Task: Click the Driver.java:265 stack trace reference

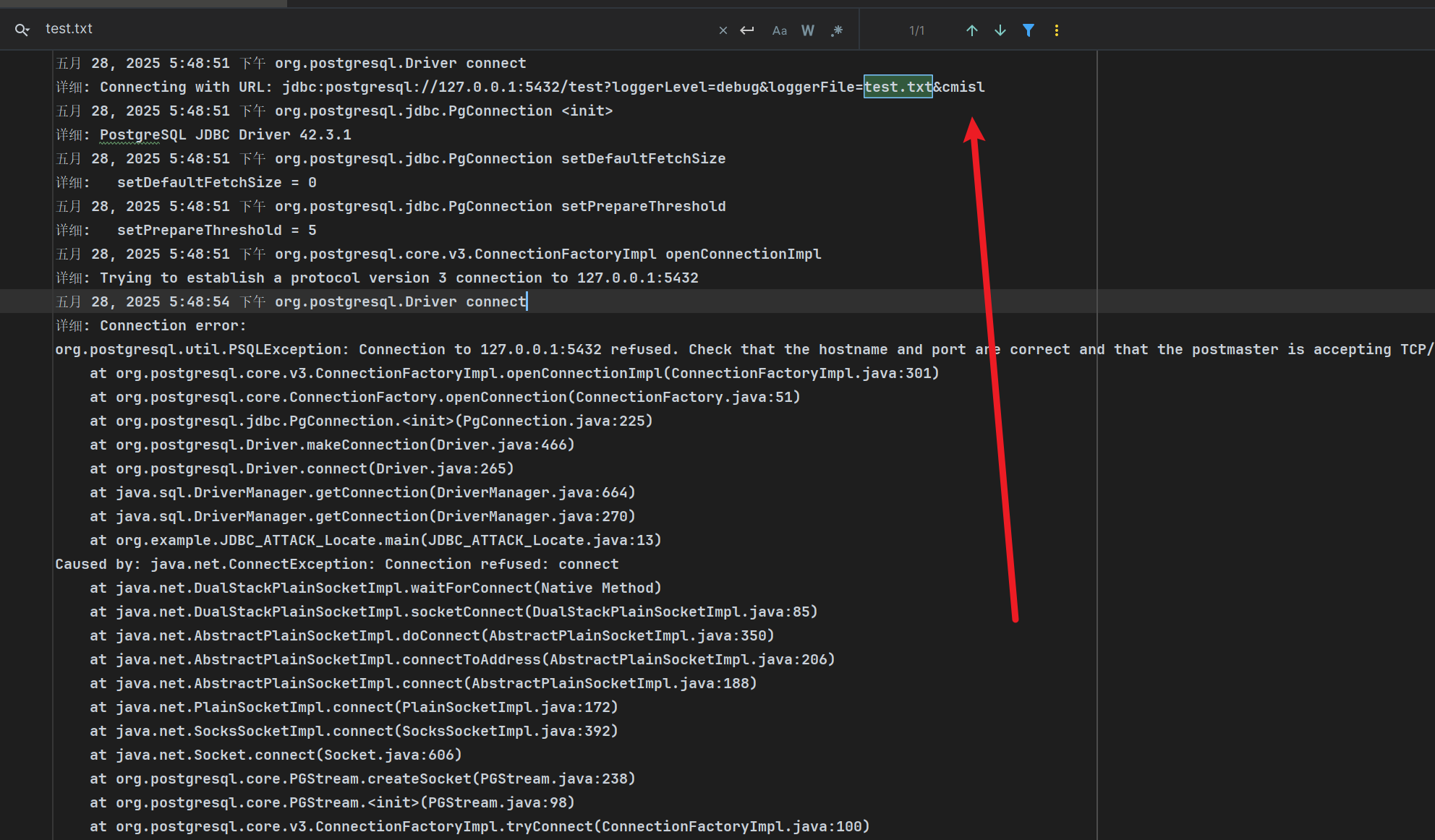Action: click(441, 468)
